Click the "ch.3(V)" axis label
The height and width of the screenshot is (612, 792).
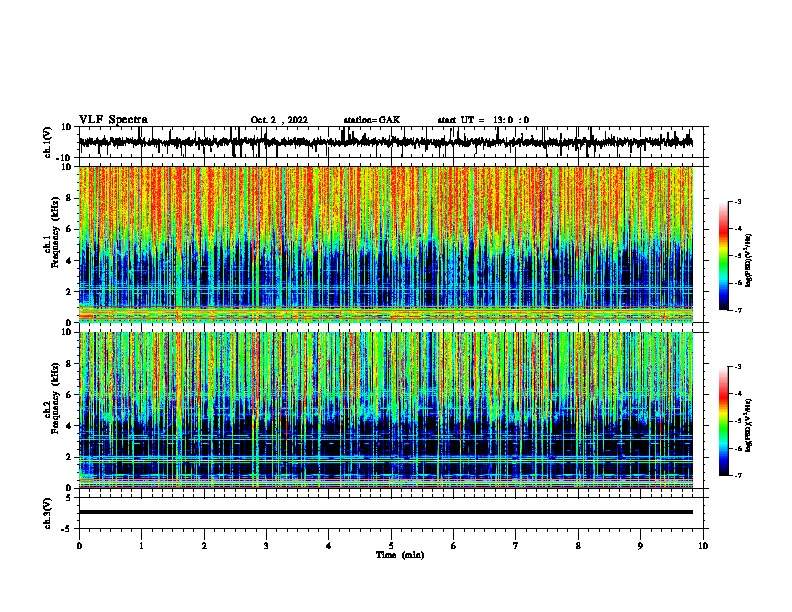[48, 513]
